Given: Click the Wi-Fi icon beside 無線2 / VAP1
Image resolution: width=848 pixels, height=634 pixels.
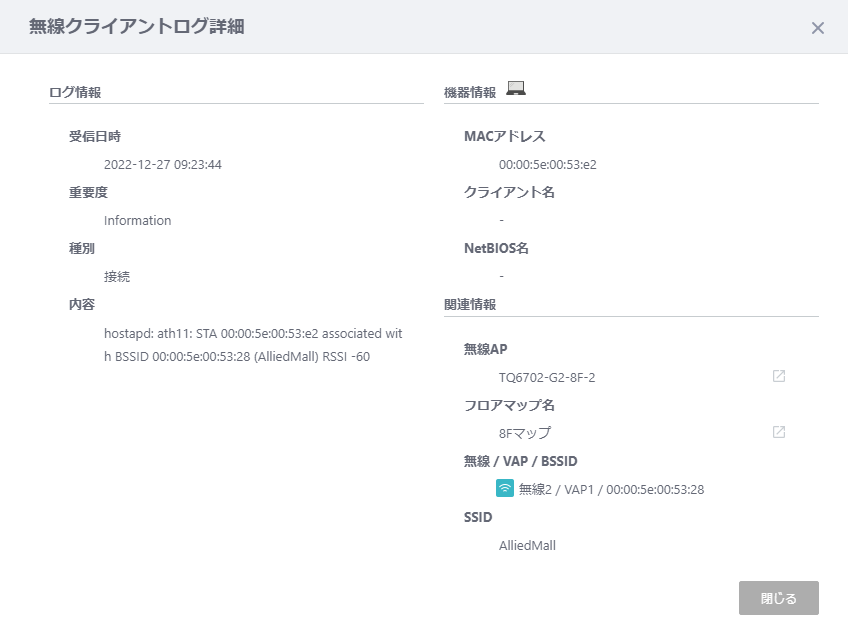Looking at the screenshot, I should tap(506, 489).
